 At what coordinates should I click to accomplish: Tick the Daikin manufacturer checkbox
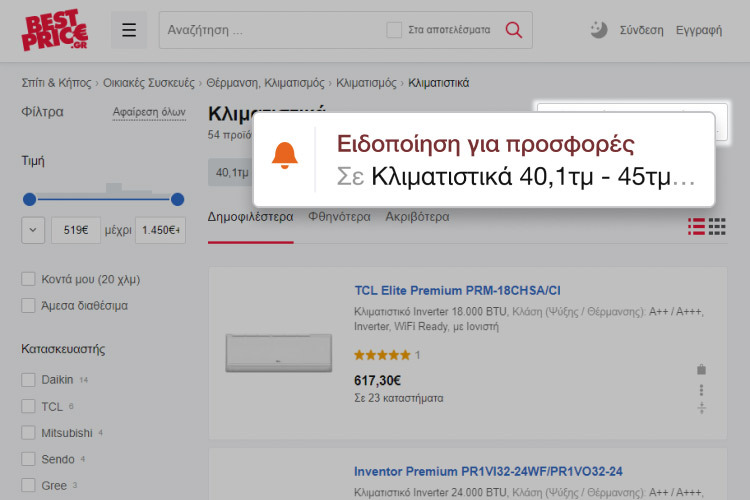28,380
